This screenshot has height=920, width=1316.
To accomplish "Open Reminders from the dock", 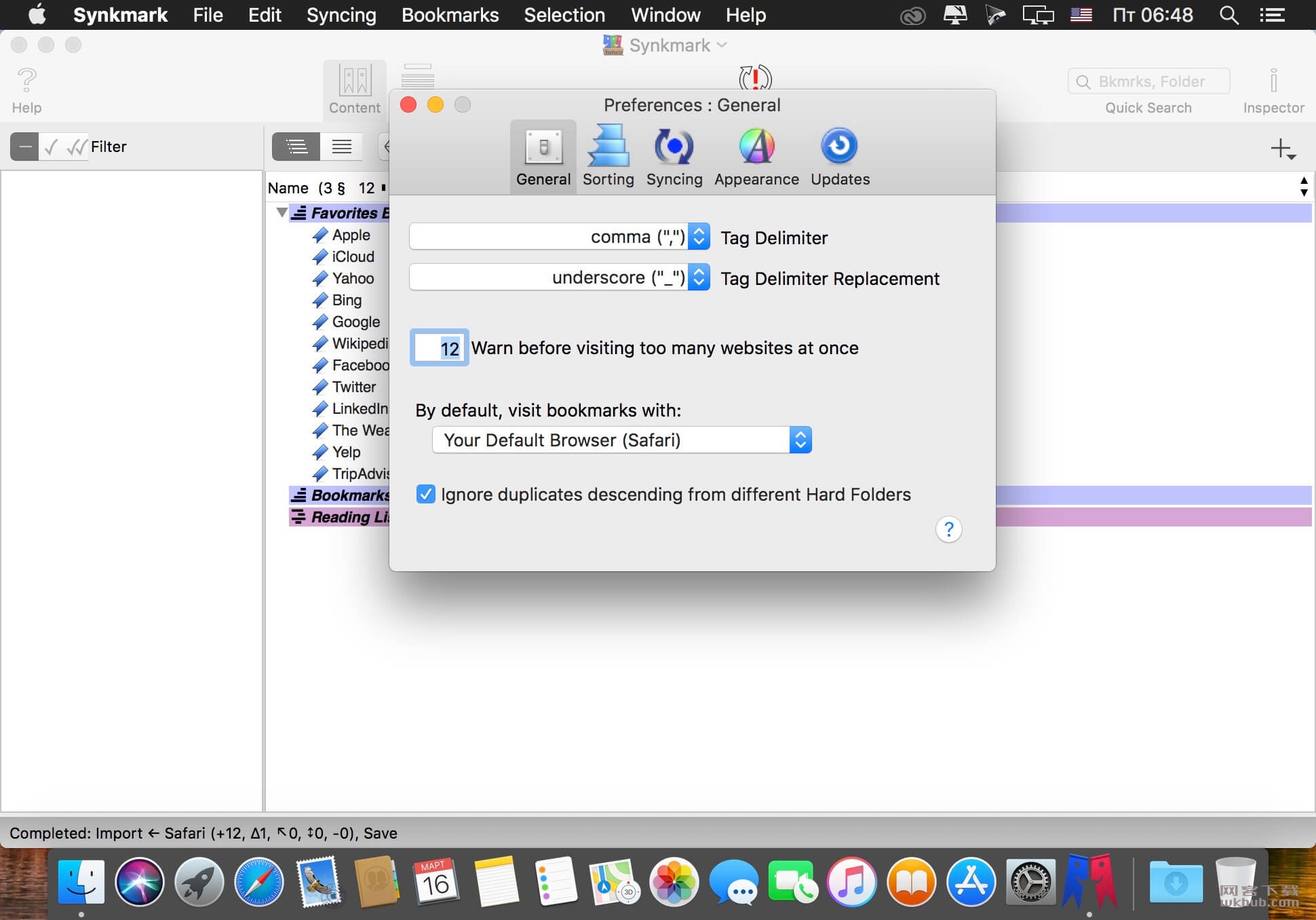I will 556,882.
